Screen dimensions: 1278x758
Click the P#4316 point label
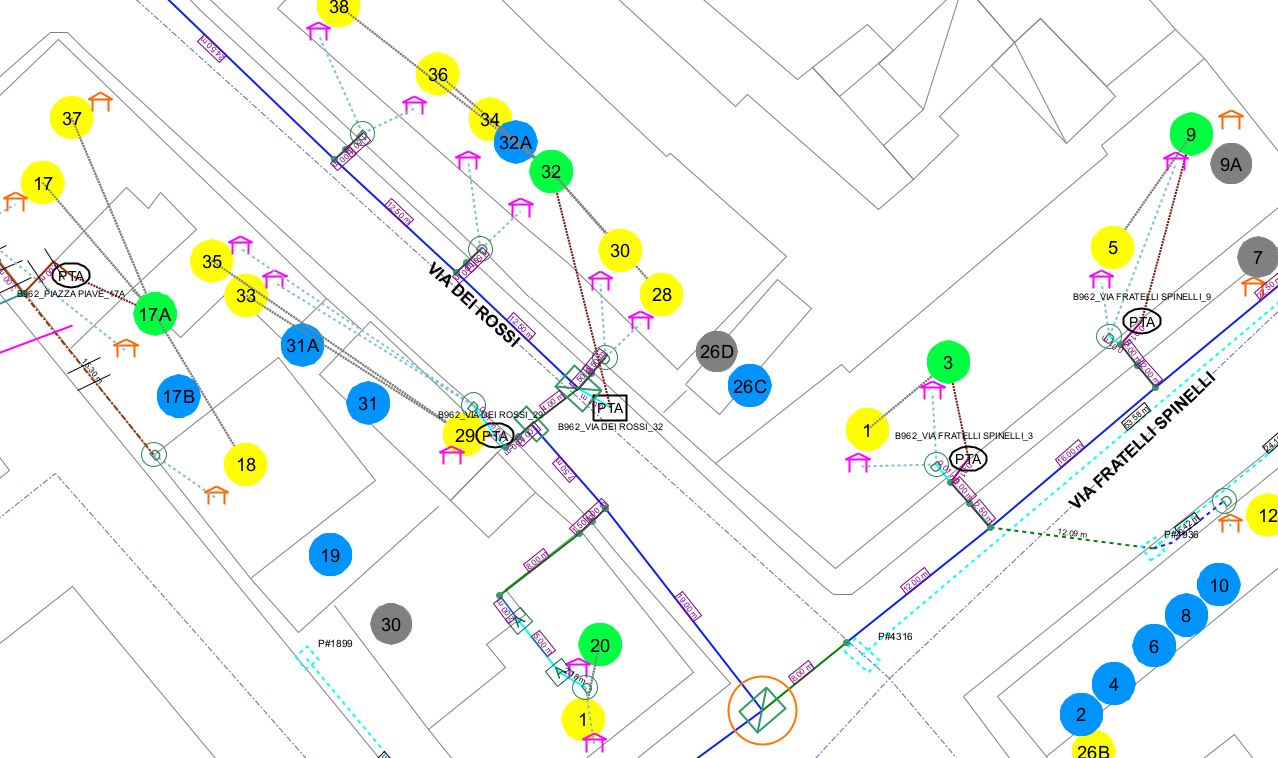tap(895, 637)
